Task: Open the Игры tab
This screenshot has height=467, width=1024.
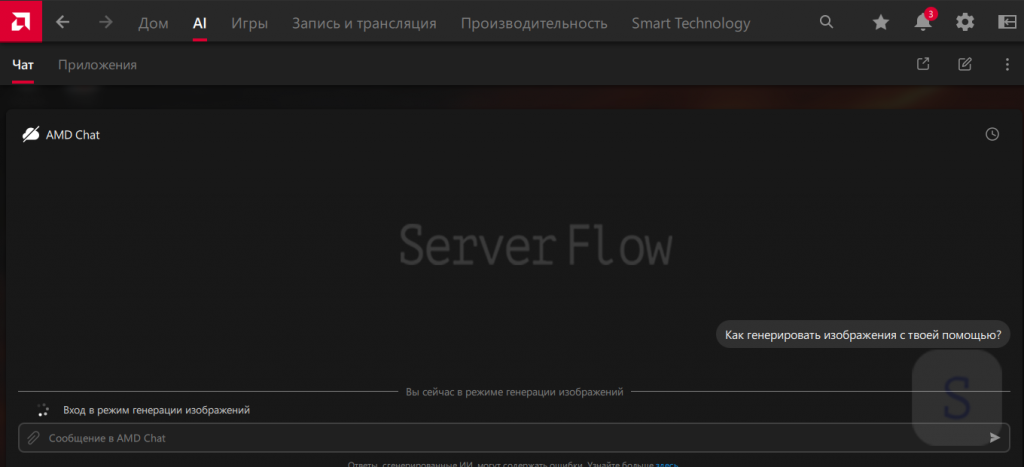Action: coord(249,24)
